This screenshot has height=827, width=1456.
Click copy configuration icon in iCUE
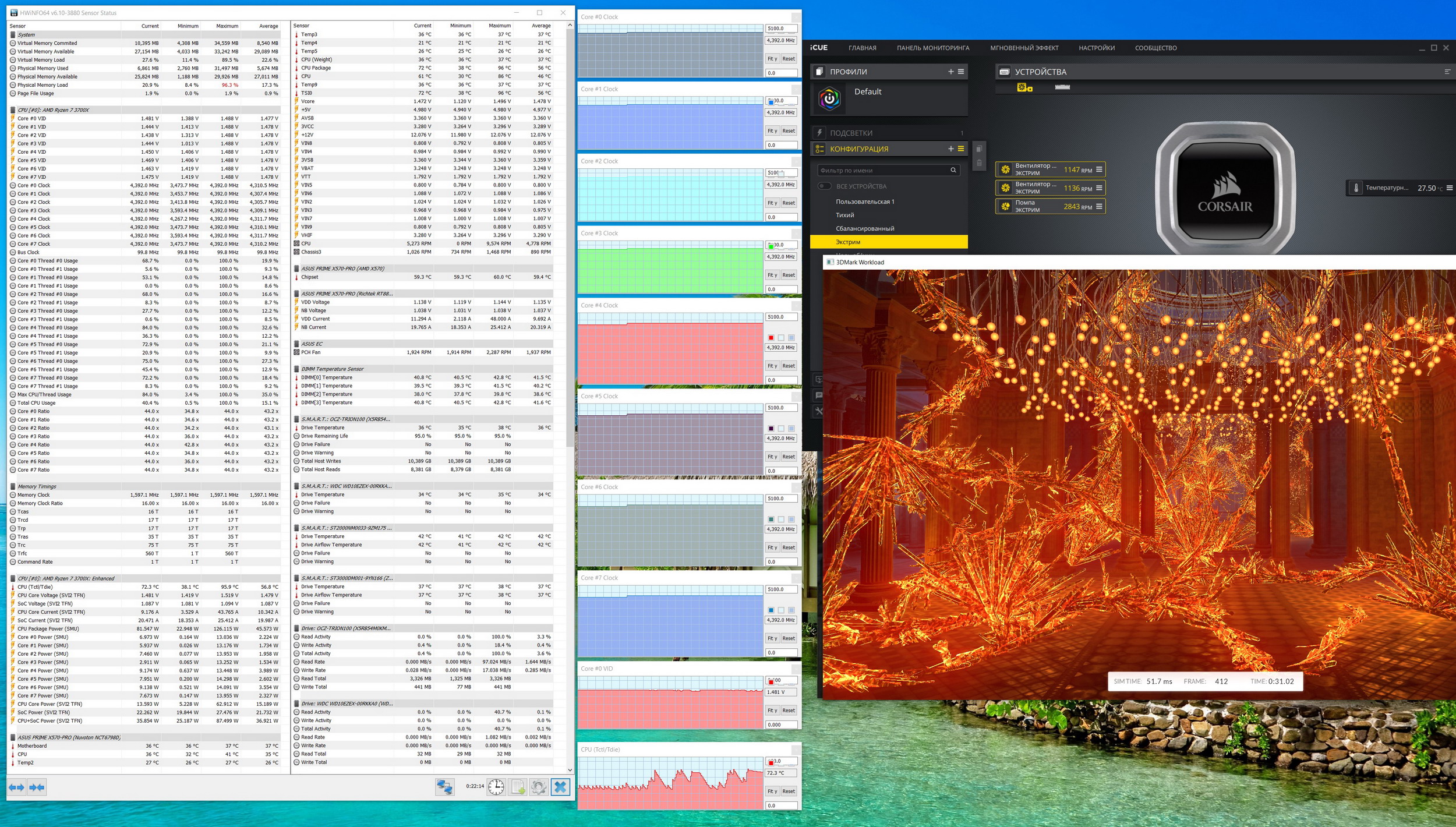click(x=979, y=149)
